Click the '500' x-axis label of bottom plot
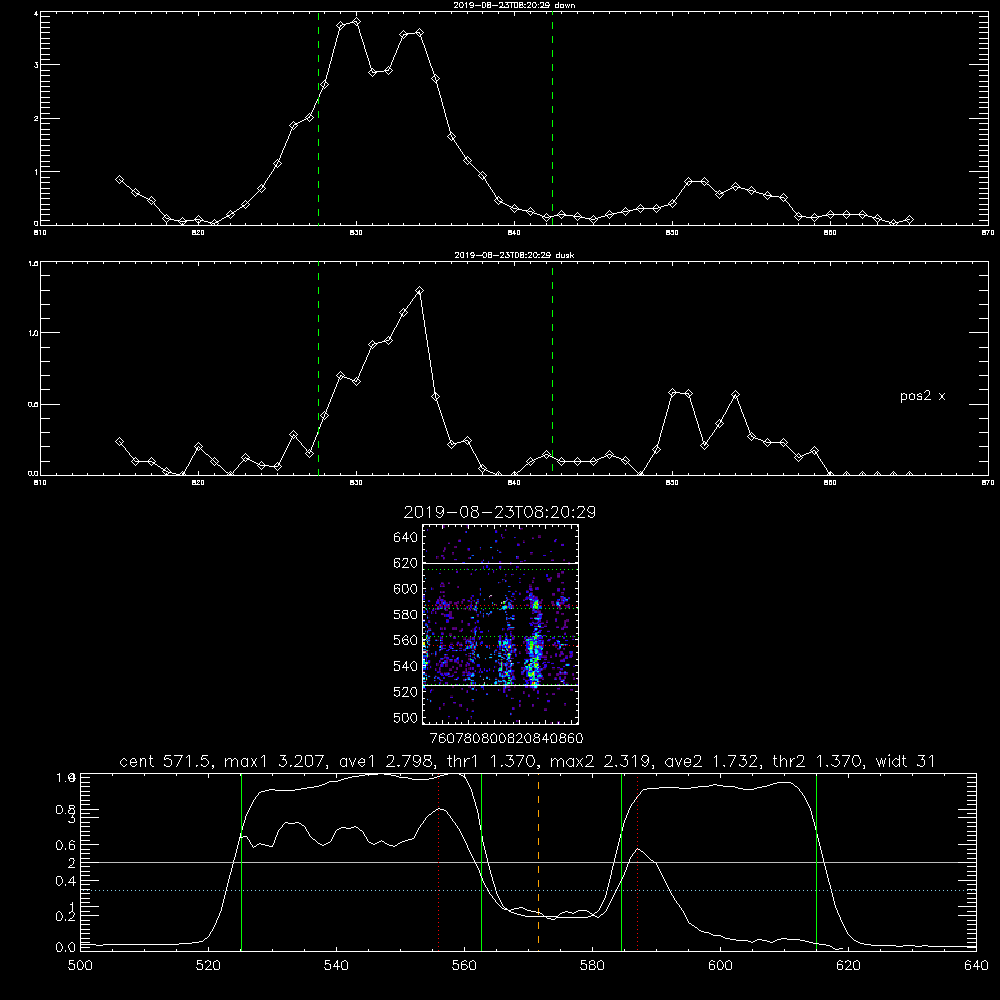Viewport: 1000px width, 1000px height. [80, 966]
